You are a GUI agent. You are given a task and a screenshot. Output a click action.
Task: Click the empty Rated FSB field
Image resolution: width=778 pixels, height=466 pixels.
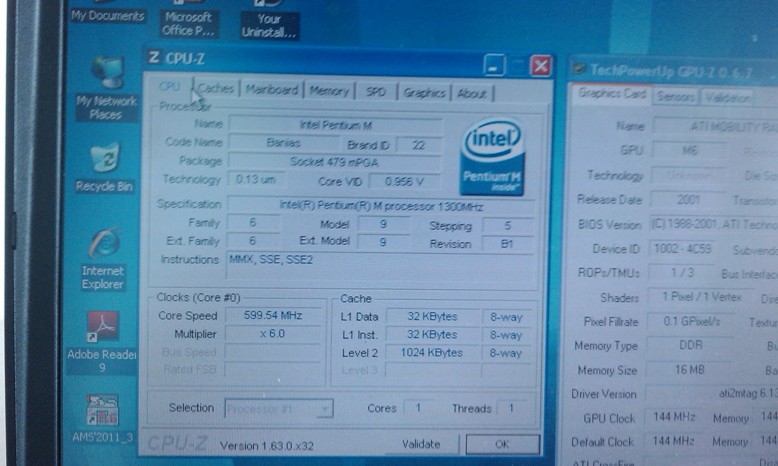coord(273,370)
